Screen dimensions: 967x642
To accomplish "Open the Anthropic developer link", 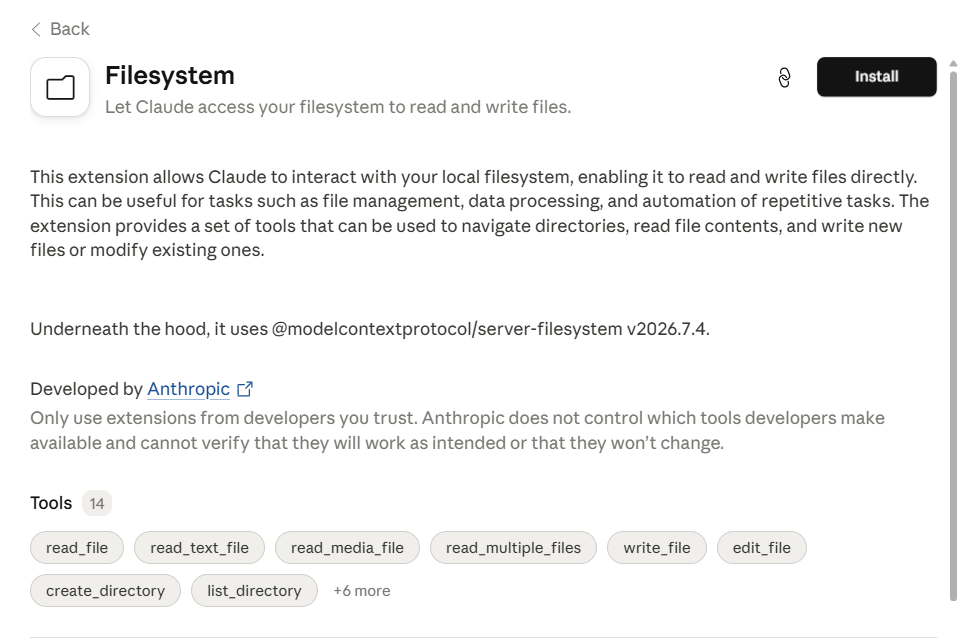I will (188, 389).
